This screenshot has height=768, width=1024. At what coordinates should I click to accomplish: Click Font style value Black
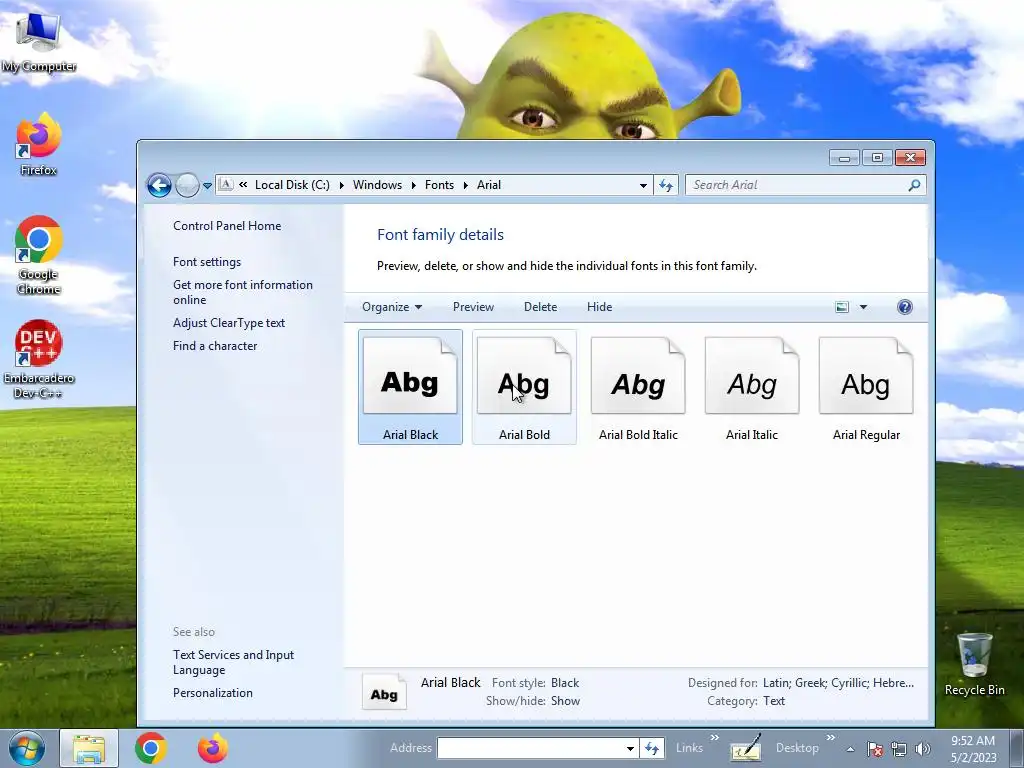click(x=565, y=683)
